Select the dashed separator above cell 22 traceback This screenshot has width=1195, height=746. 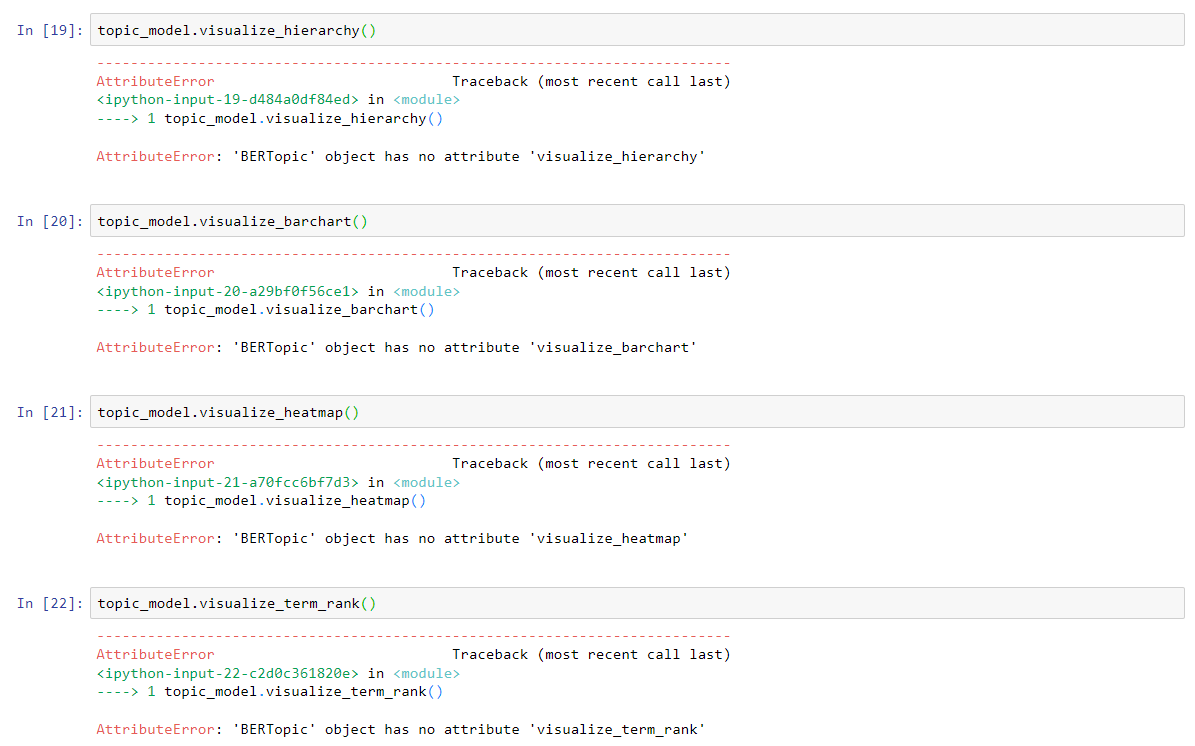413,635
